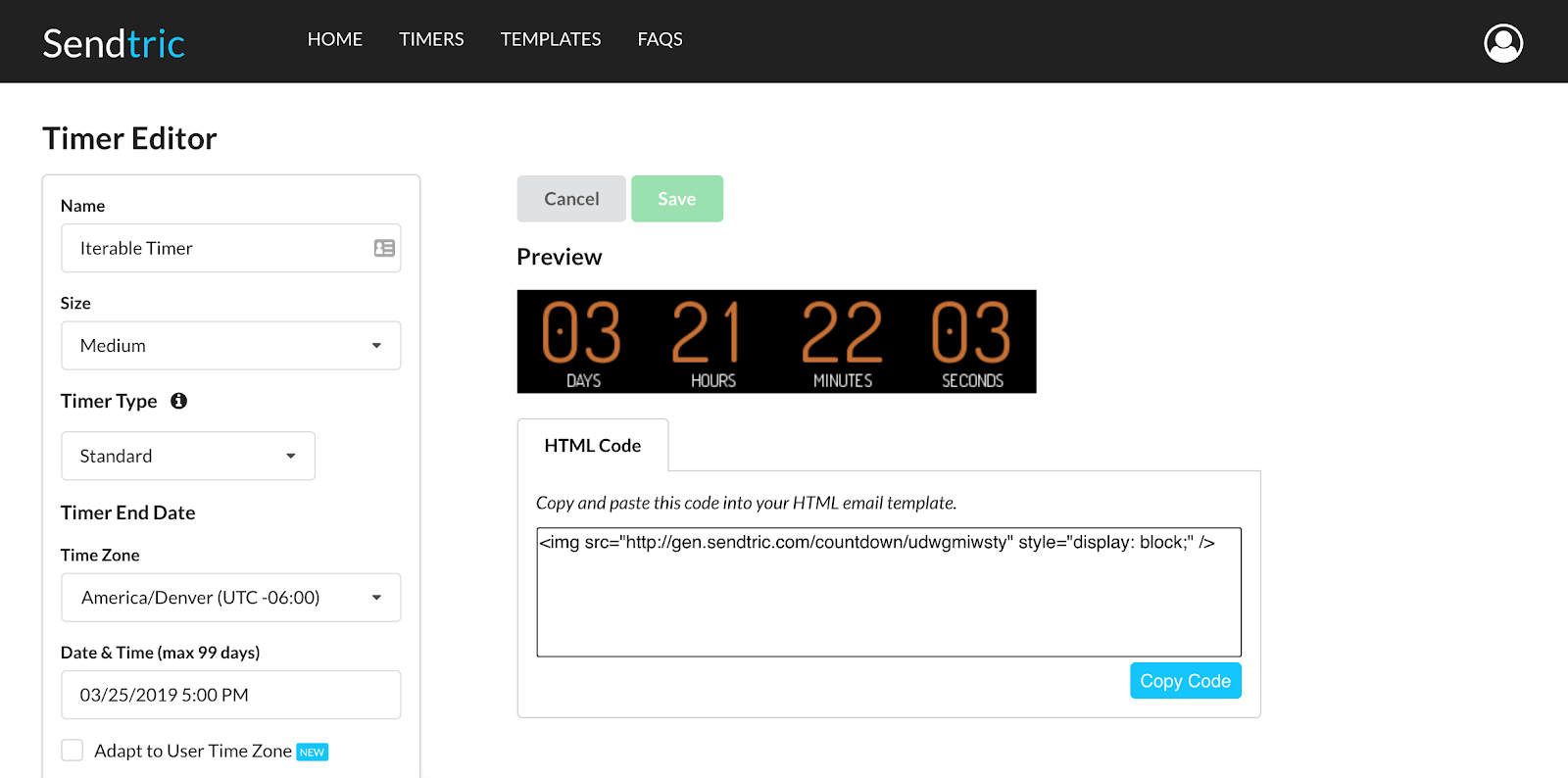Click the Iterable Timer name field

[x=216, y=249]
